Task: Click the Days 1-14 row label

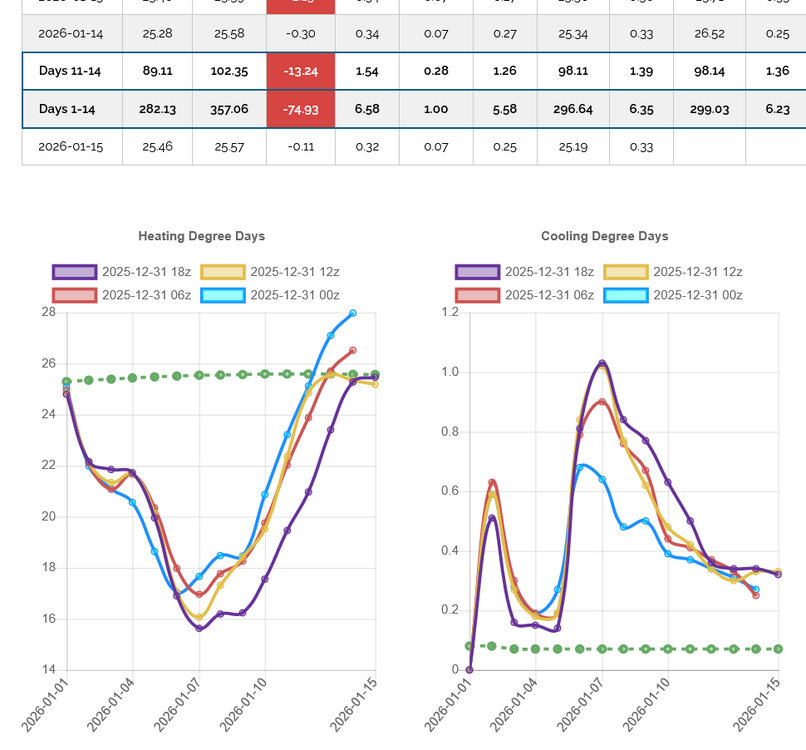Action: [70, 109]
